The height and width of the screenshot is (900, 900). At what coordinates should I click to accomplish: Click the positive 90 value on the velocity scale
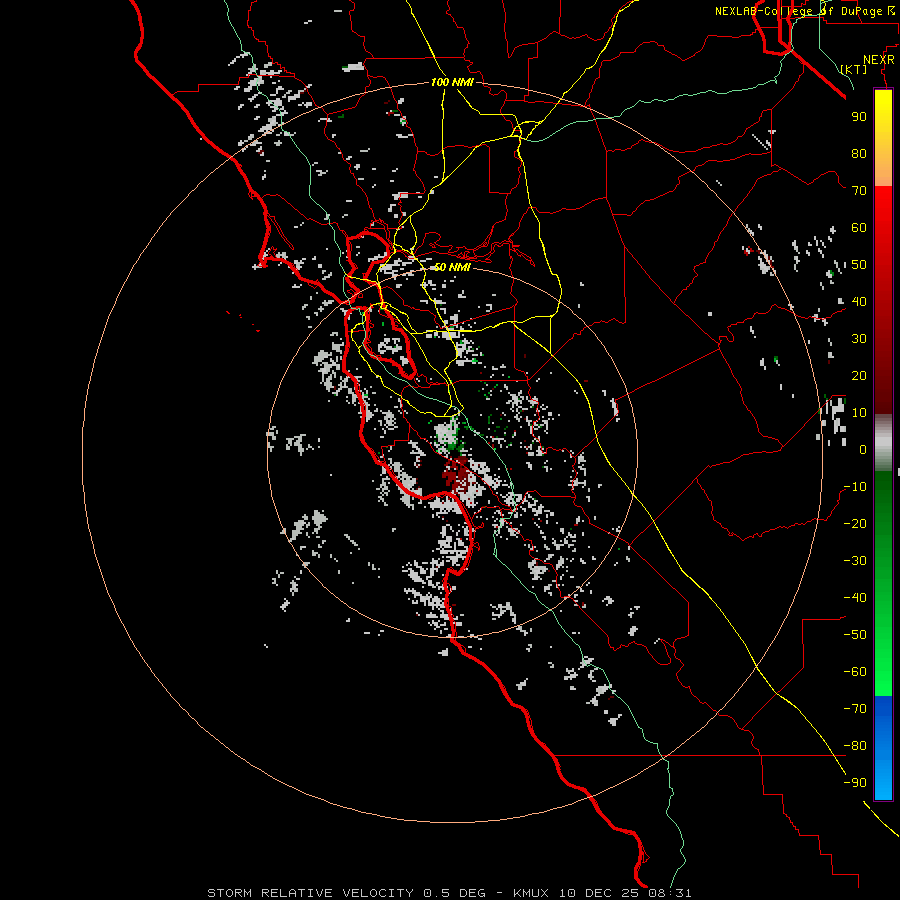click(x=859, y=117)
